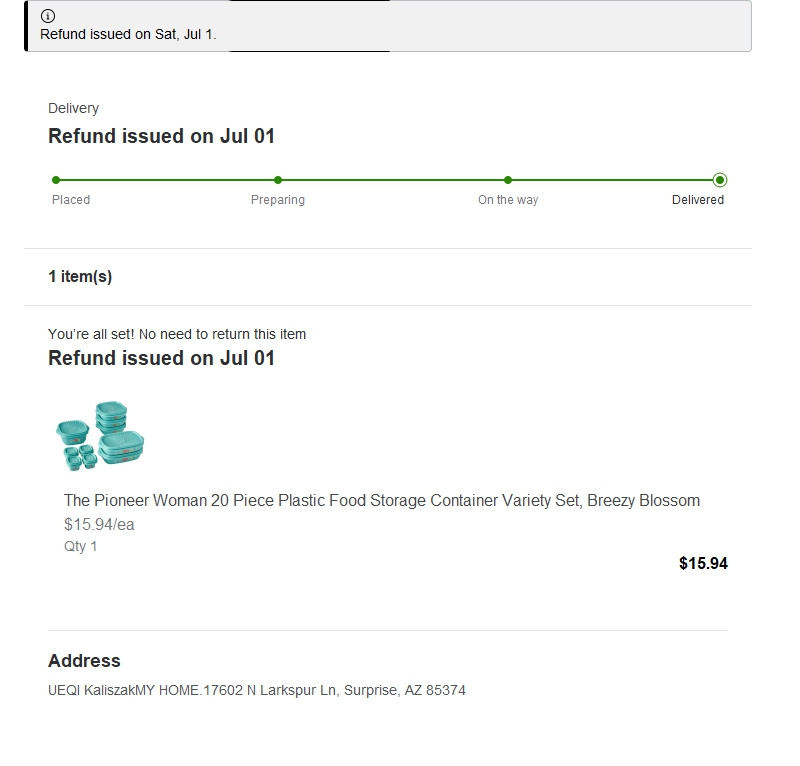The height and width of the screenshot is (766, 800).
Task: Click the On the way step dot
Action: click(x=508, y=180)
